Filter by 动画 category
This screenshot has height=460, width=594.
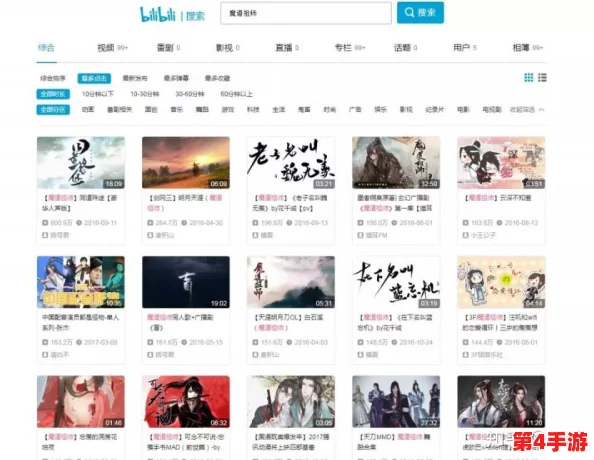(x=88, y=110)
